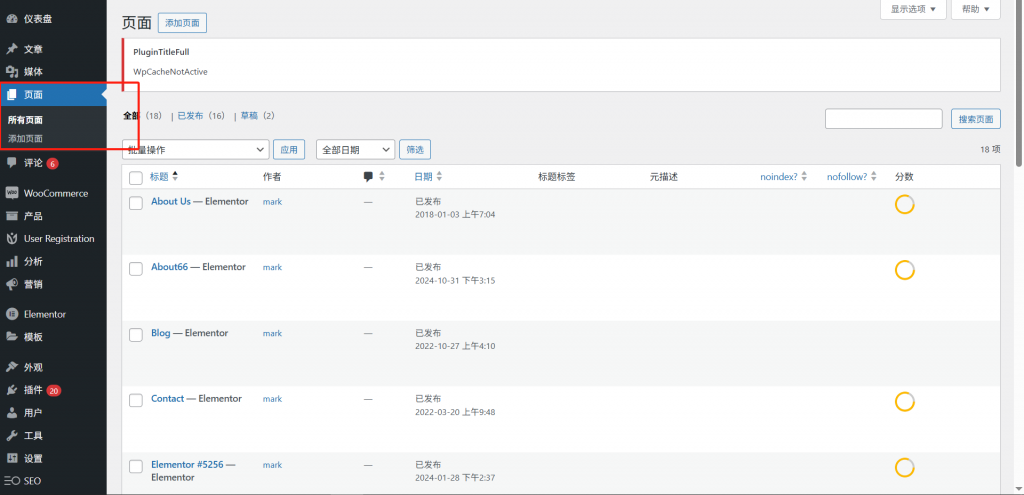Click author mark in Blog row
1024x495 pixels.
(272, 334)
